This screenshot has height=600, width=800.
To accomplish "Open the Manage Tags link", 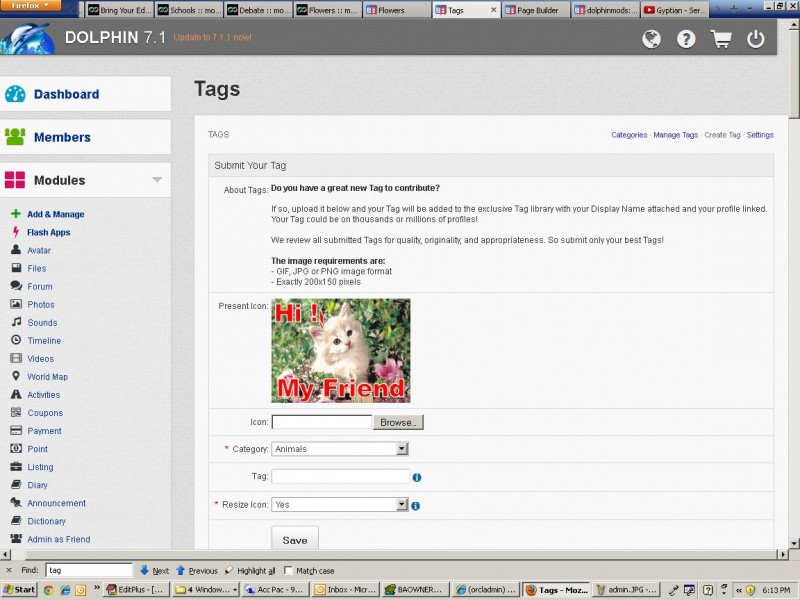I will [x=676, y=135].
